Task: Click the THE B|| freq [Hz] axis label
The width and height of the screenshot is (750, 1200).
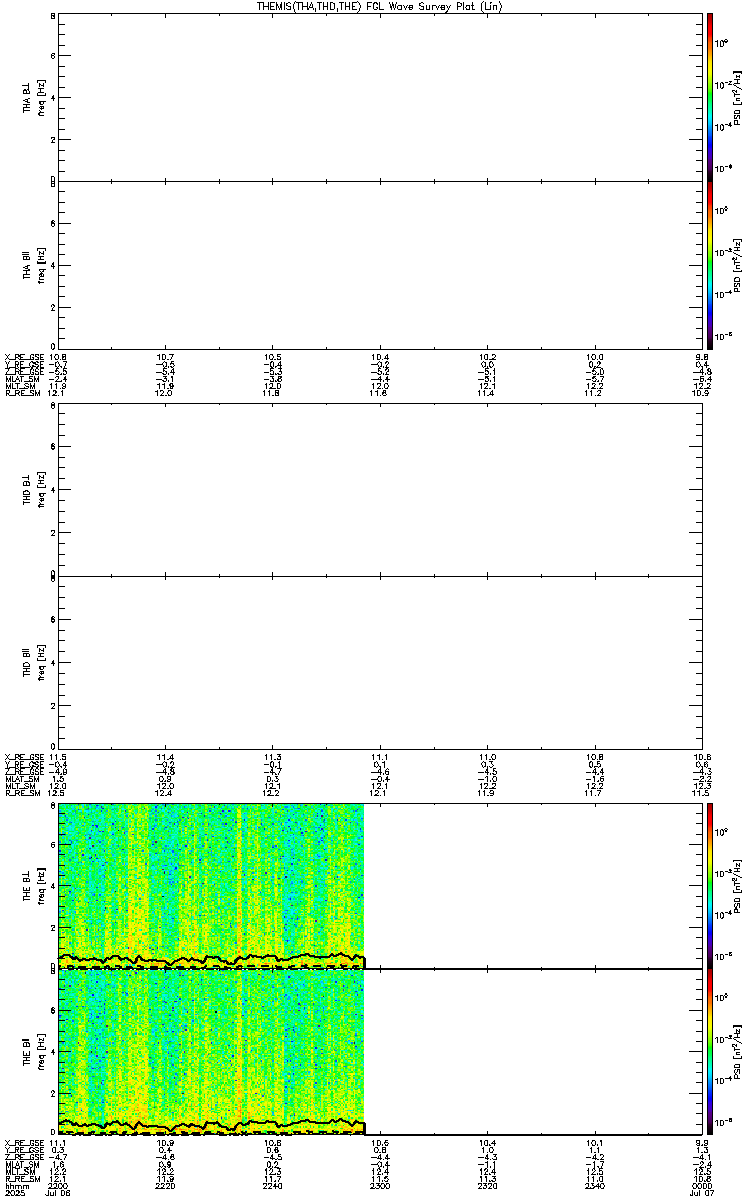Action: pyautogui.click(x=40, y=1051)
